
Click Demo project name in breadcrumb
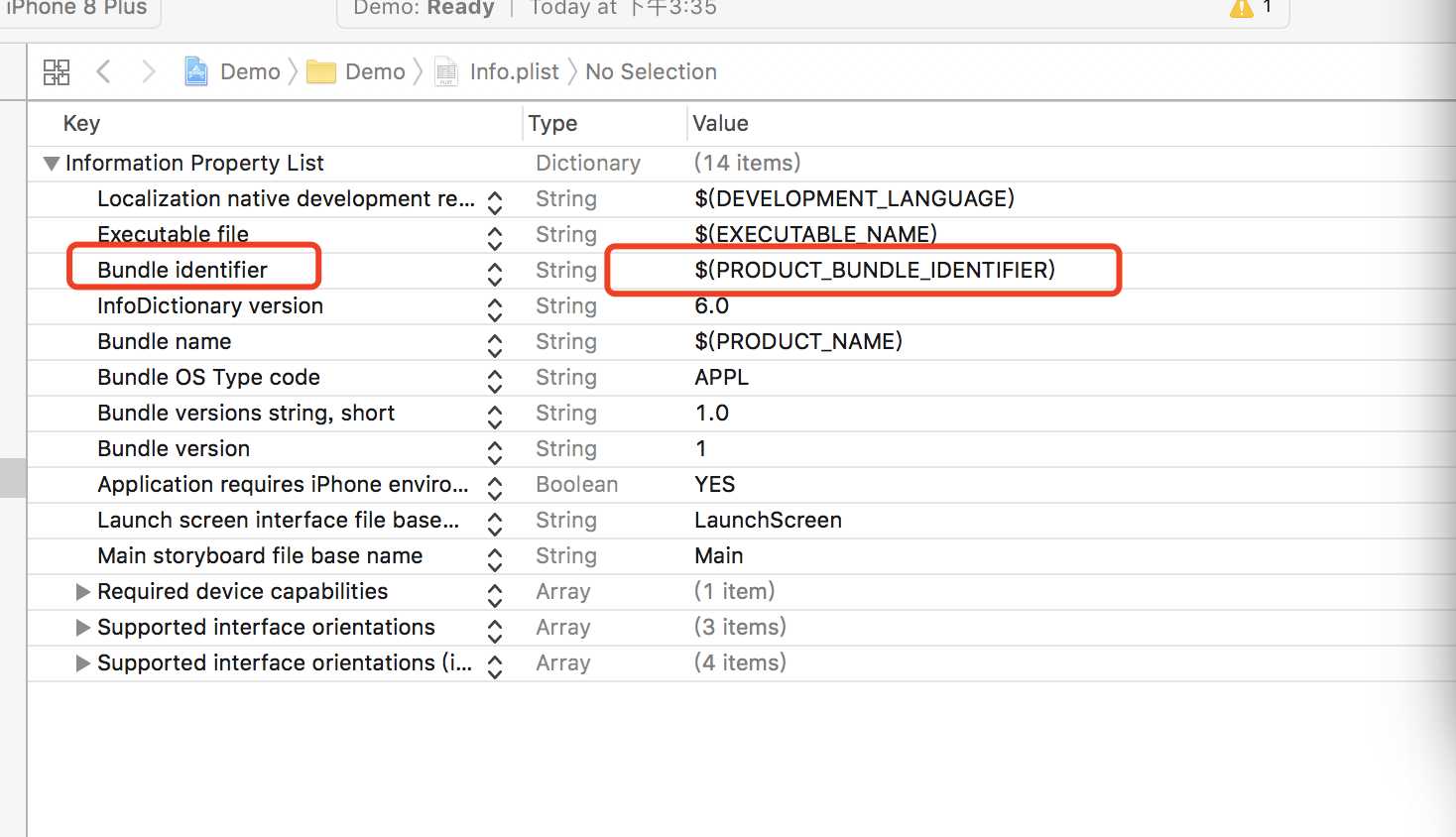pos(250,71)
